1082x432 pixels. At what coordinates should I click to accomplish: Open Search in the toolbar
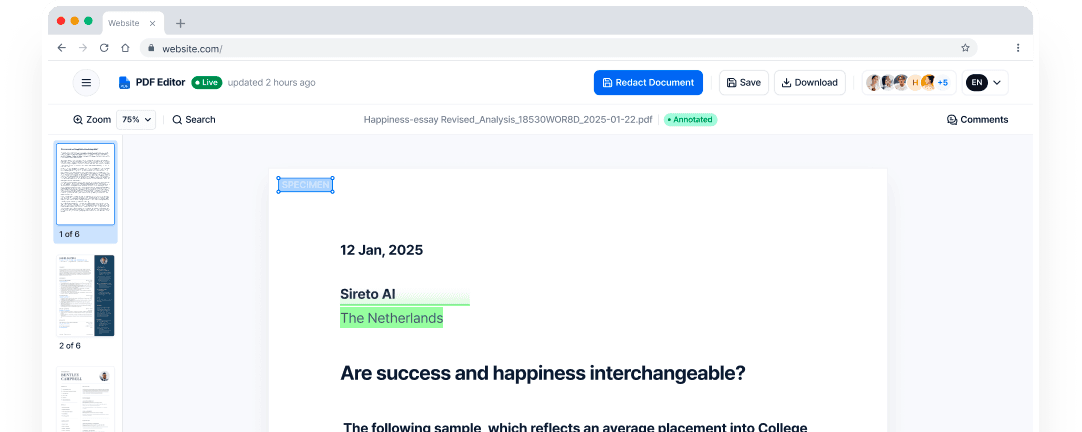point(194,120)
